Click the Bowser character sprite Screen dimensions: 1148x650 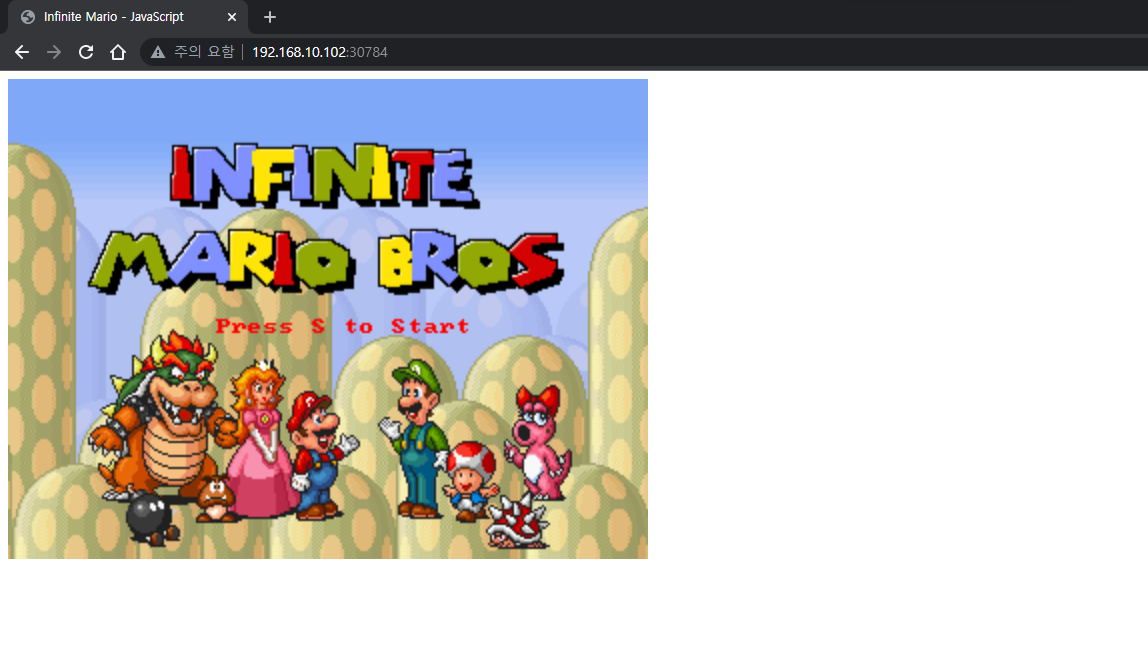pos(163,417)
